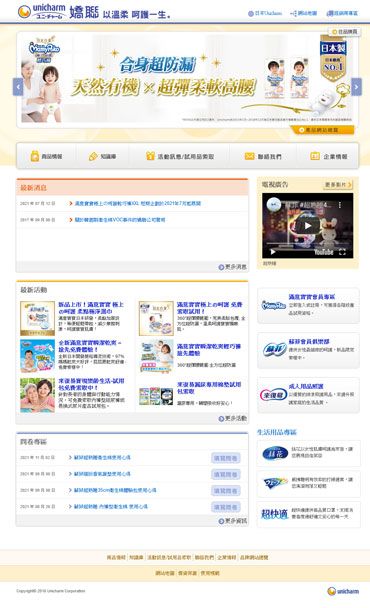Open the 2017 news item about VOC

(x=119, y=219)
